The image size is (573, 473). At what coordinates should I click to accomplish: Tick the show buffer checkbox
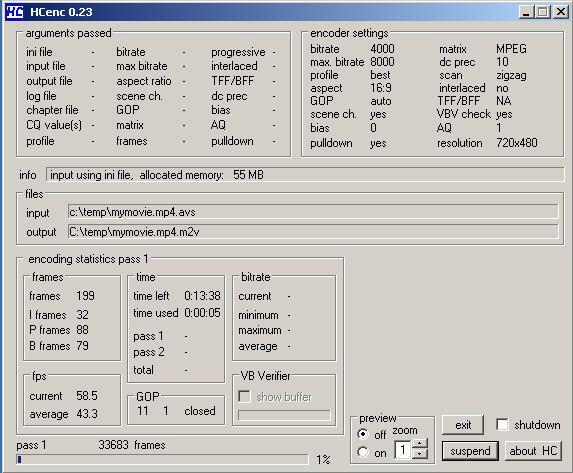(x=244, y=397)
